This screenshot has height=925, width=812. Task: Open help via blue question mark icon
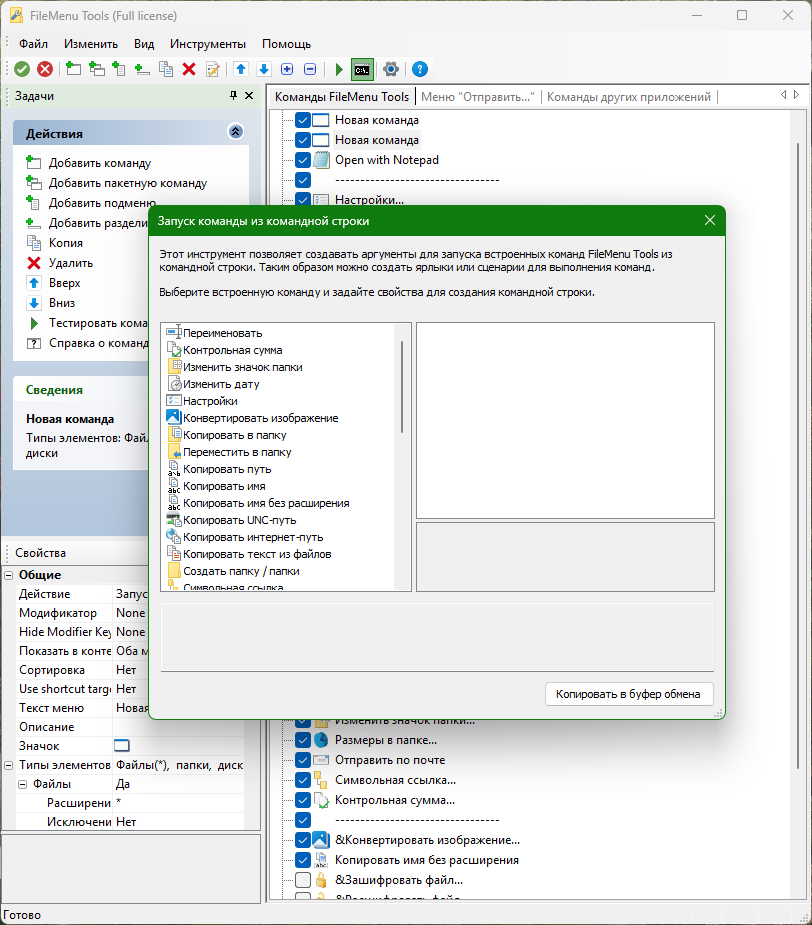[x=420, y=69]
